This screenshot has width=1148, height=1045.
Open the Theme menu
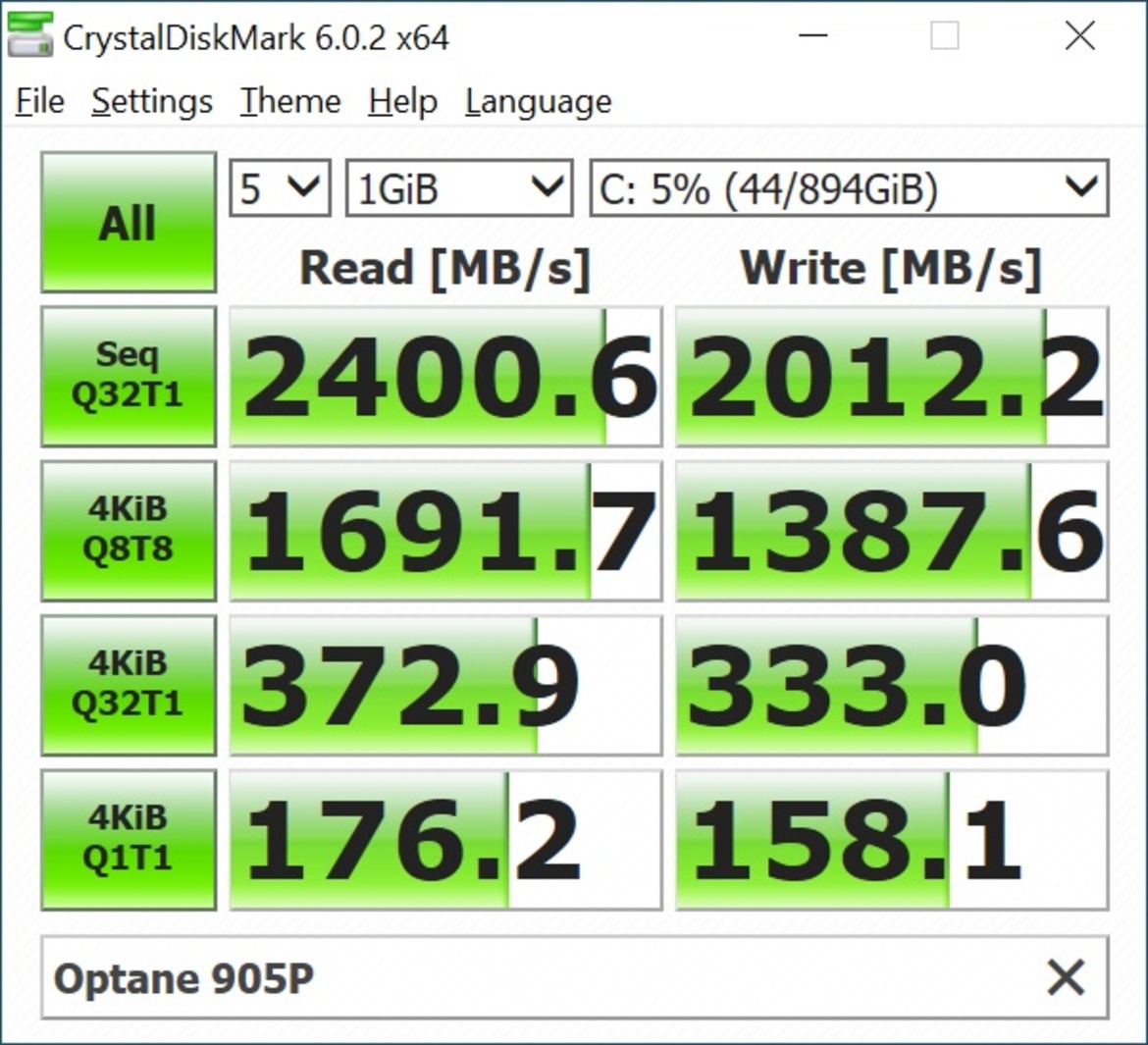coord(290,101)
